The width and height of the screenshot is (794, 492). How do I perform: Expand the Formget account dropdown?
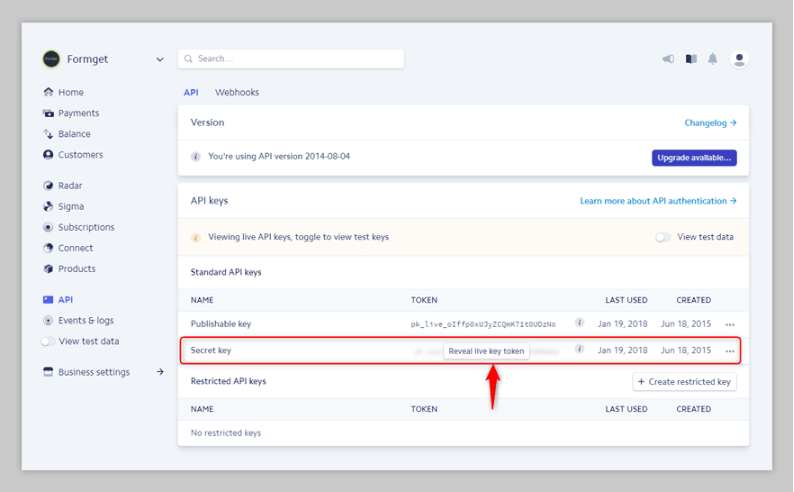tap(160, 59)
